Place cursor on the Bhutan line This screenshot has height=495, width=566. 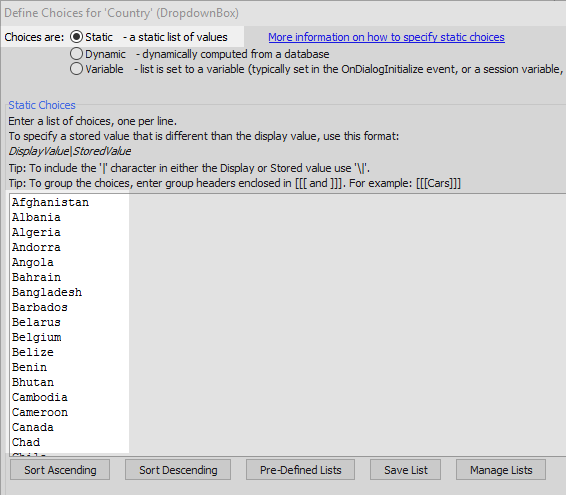32,382
